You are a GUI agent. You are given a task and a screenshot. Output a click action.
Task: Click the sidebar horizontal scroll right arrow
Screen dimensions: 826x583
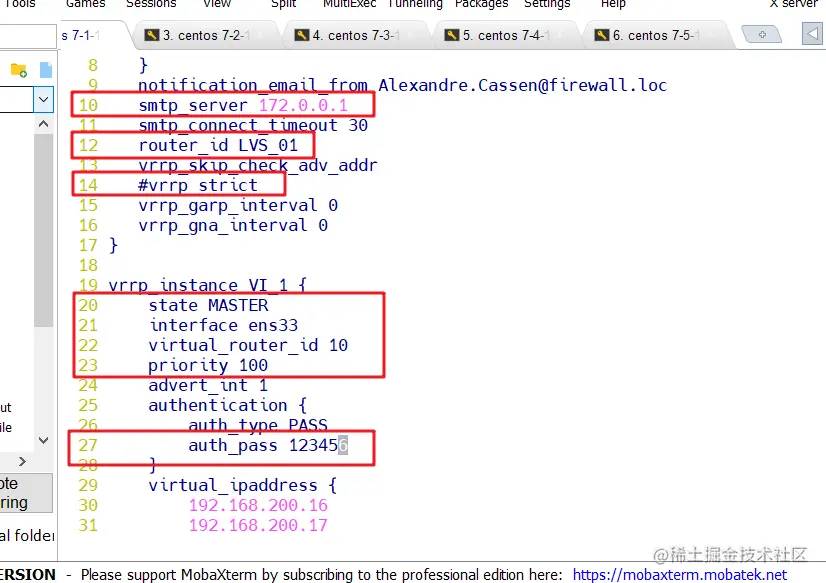point(22,461)
